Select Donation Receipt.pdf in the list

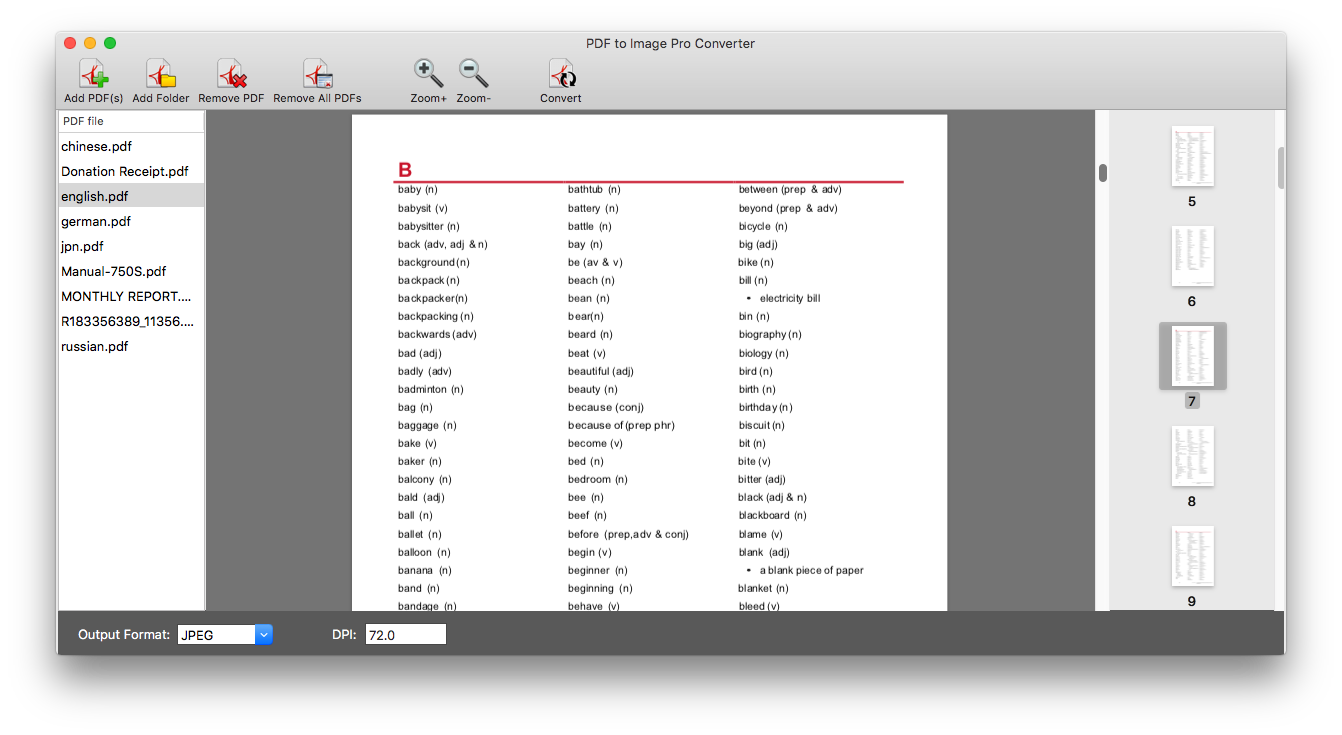[125, 172]
